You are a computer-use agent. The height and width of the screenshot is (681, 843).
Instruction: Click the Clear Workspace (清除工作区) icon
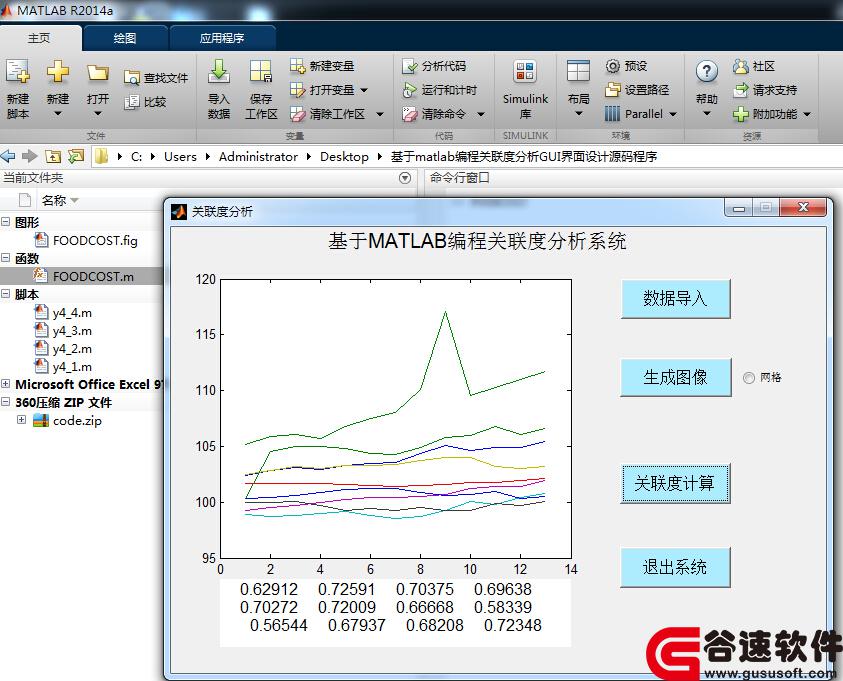297,114
